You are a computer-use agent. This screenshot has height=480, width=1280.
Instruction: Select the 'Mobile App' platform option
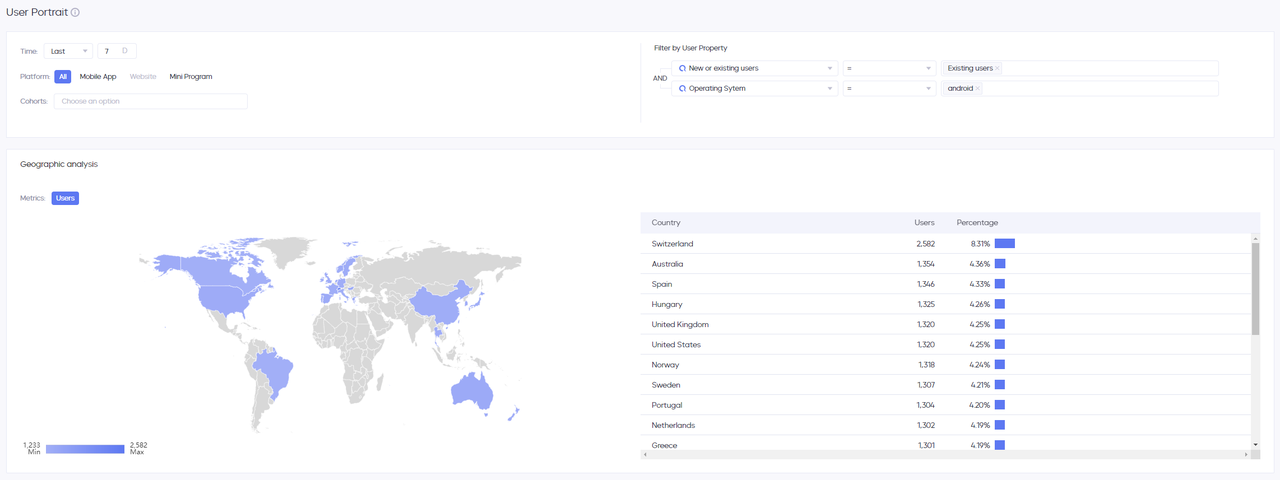tap(98, 76)
